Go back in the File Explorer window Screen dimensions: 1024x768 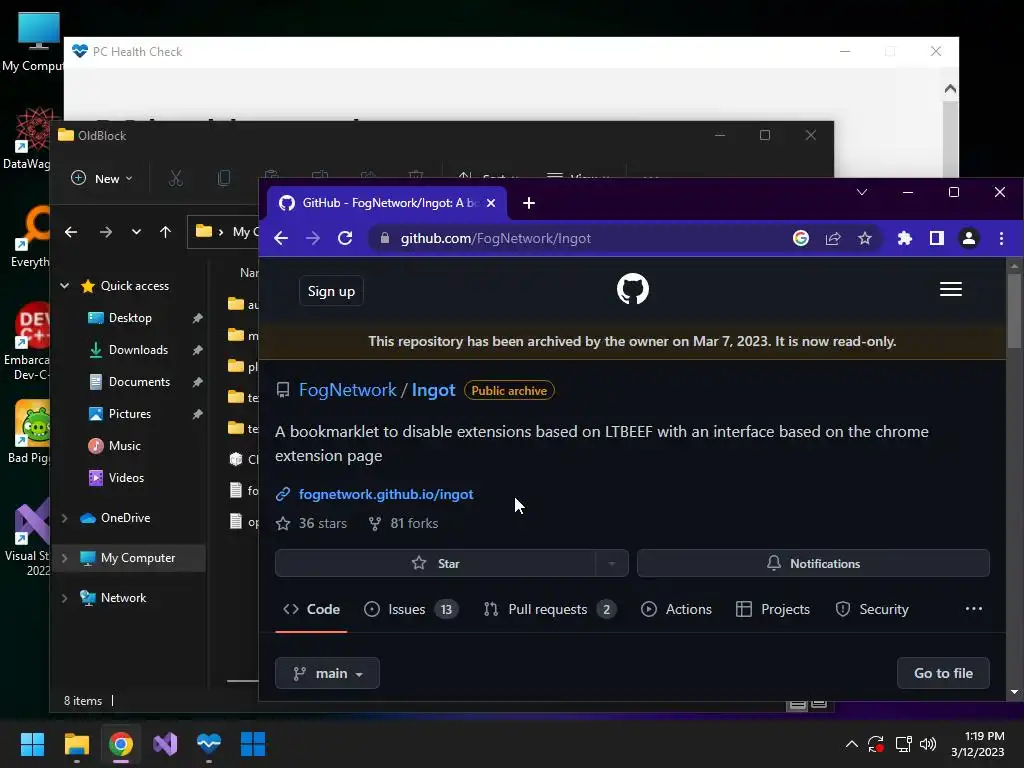point(71,232)
